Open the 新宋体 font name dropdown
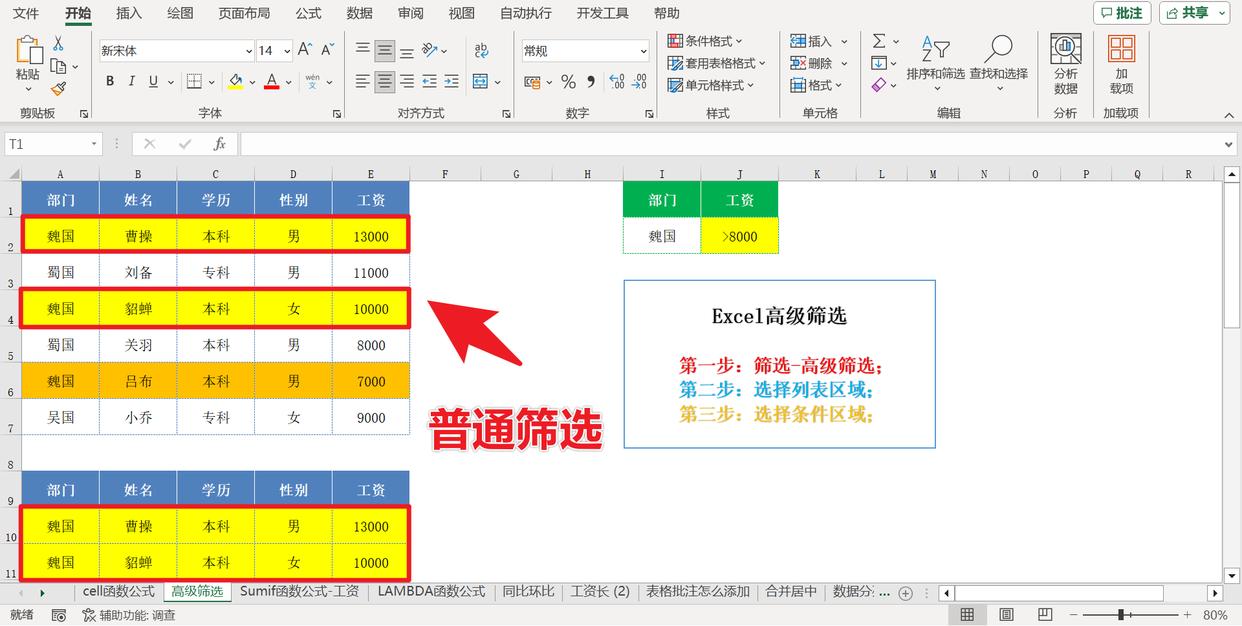 [249, 51]
